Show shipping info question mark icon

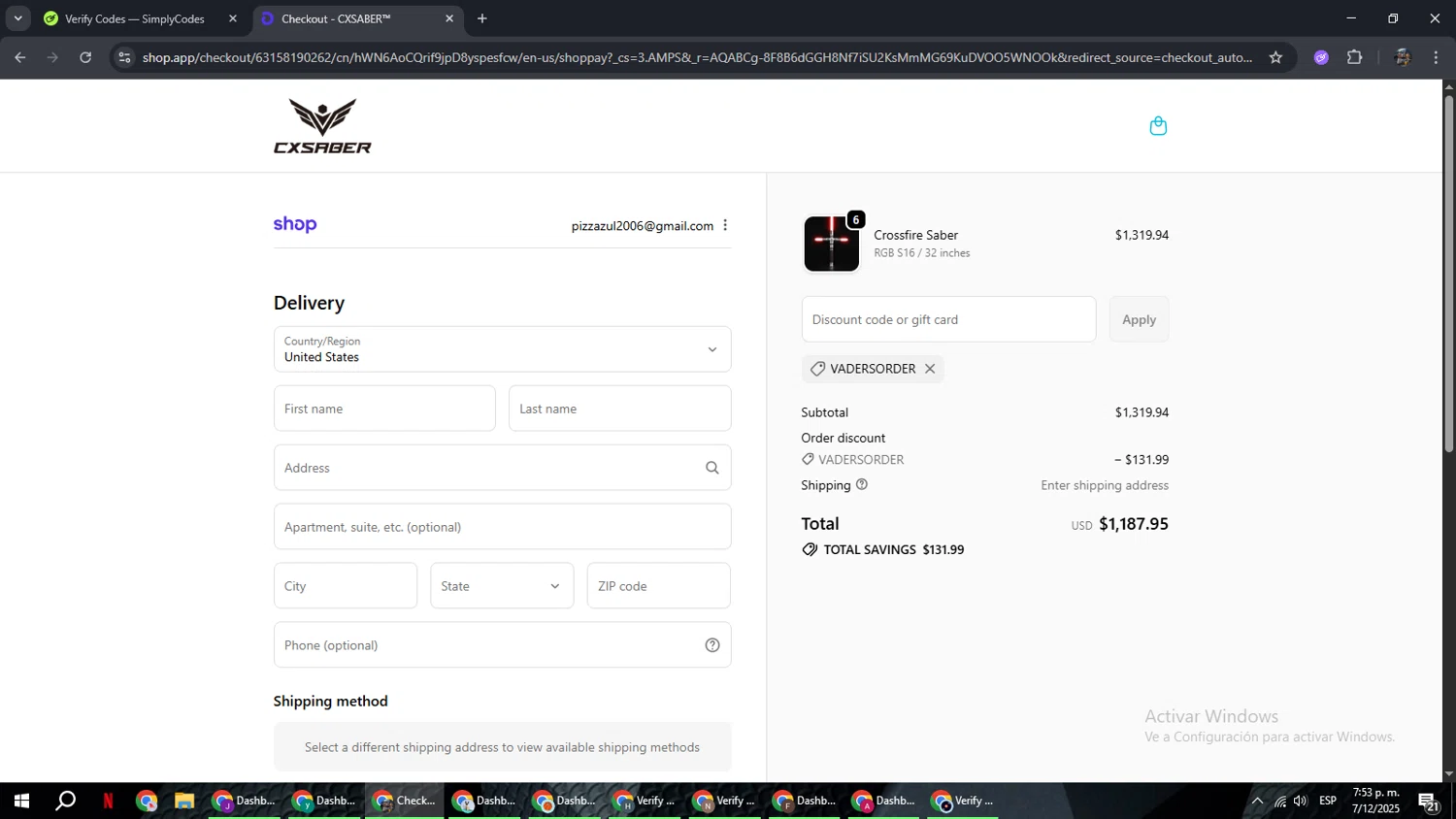pos(861,484)
